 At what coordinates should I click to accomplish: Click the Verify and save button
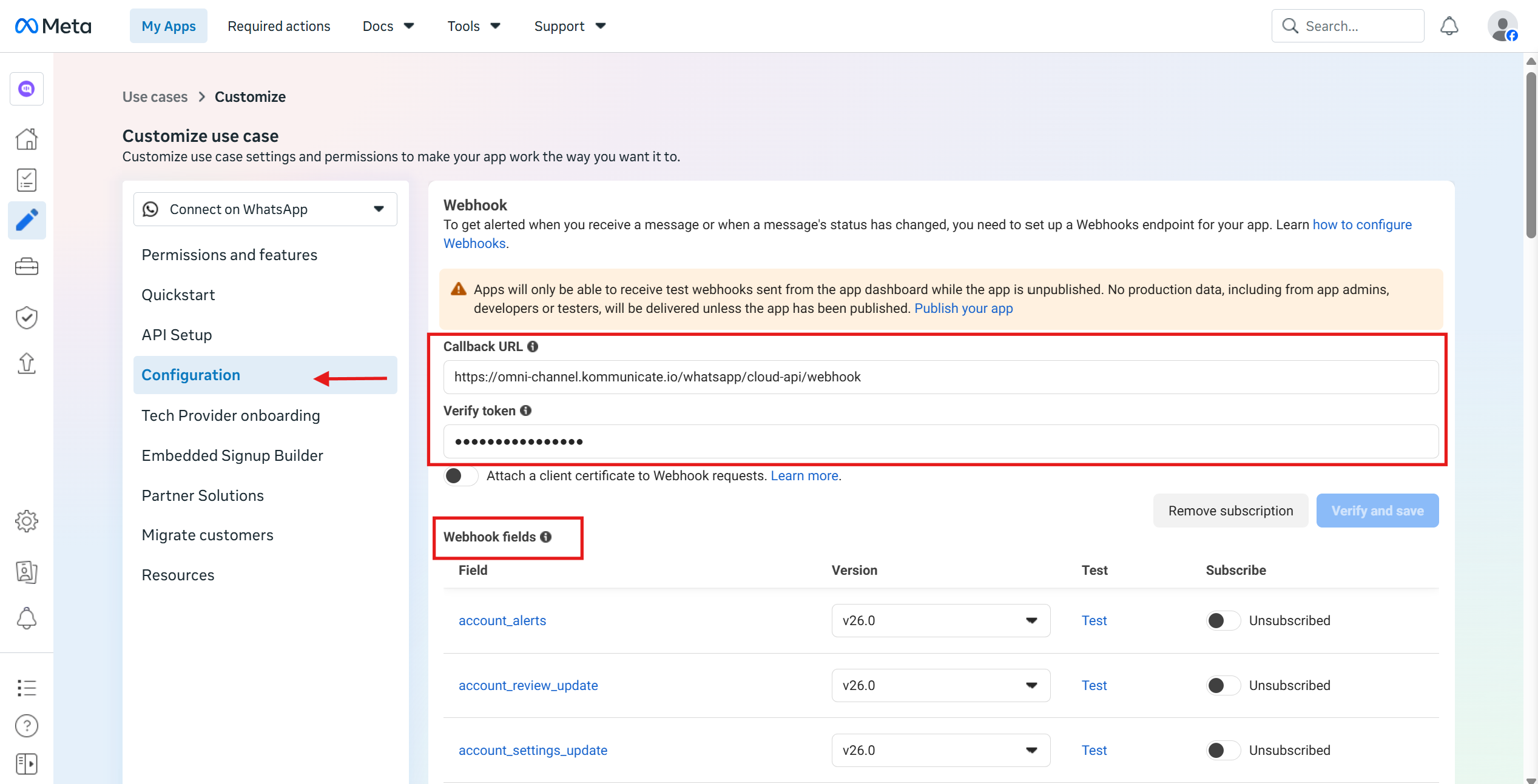click(x=1377, y=511)
